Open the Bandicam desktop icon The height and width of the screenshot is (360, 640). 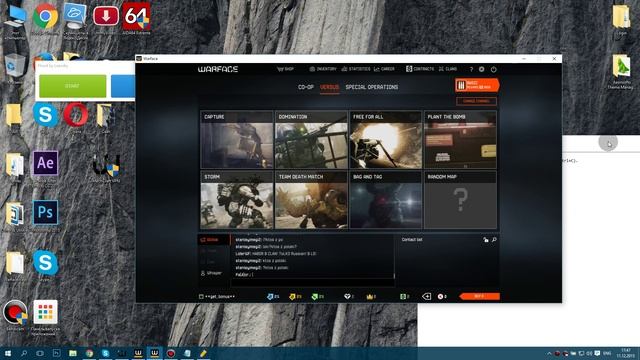pos(15,312)
